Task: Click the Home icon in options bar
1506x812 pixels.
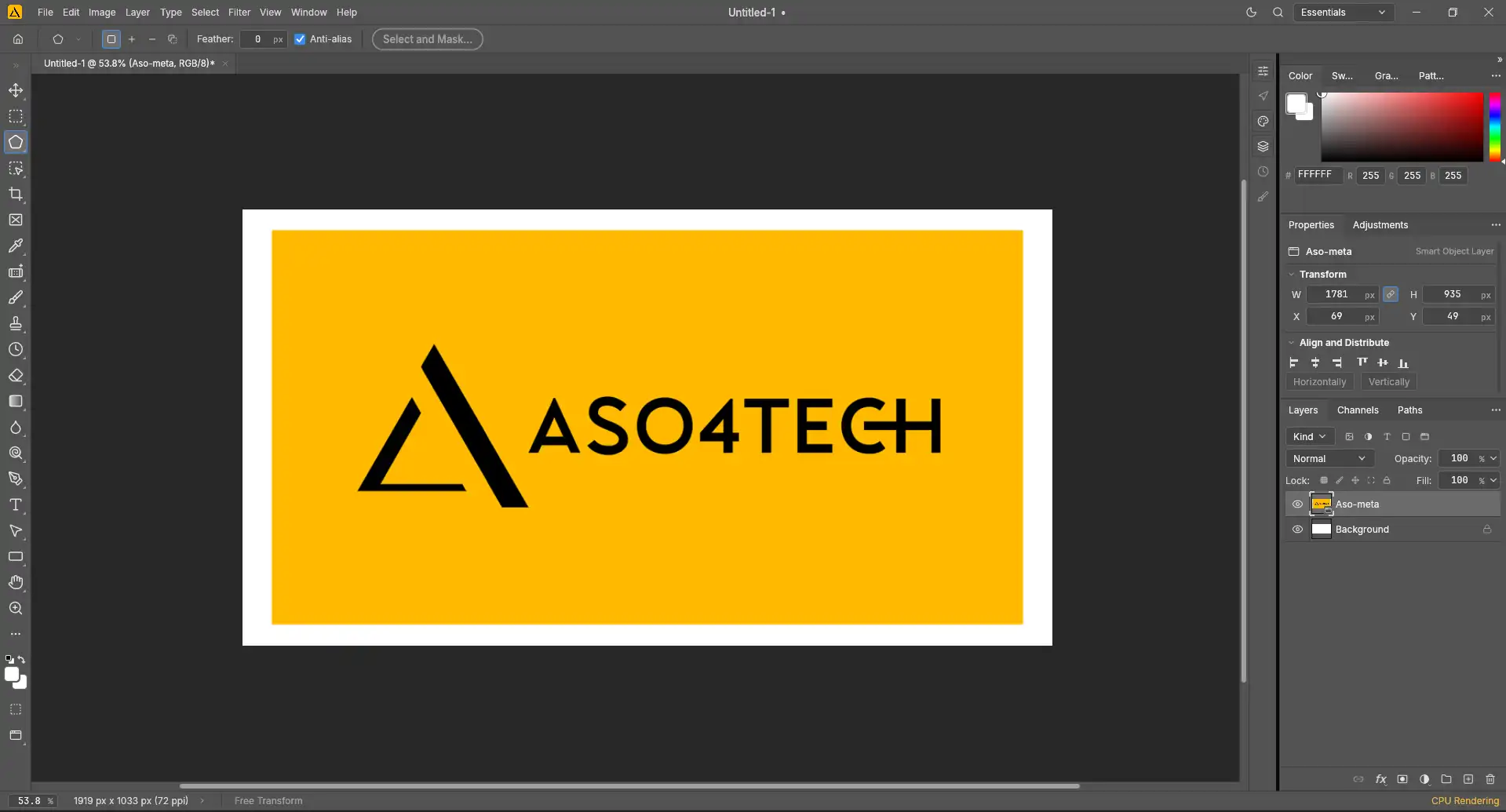Action: (18, 39)
